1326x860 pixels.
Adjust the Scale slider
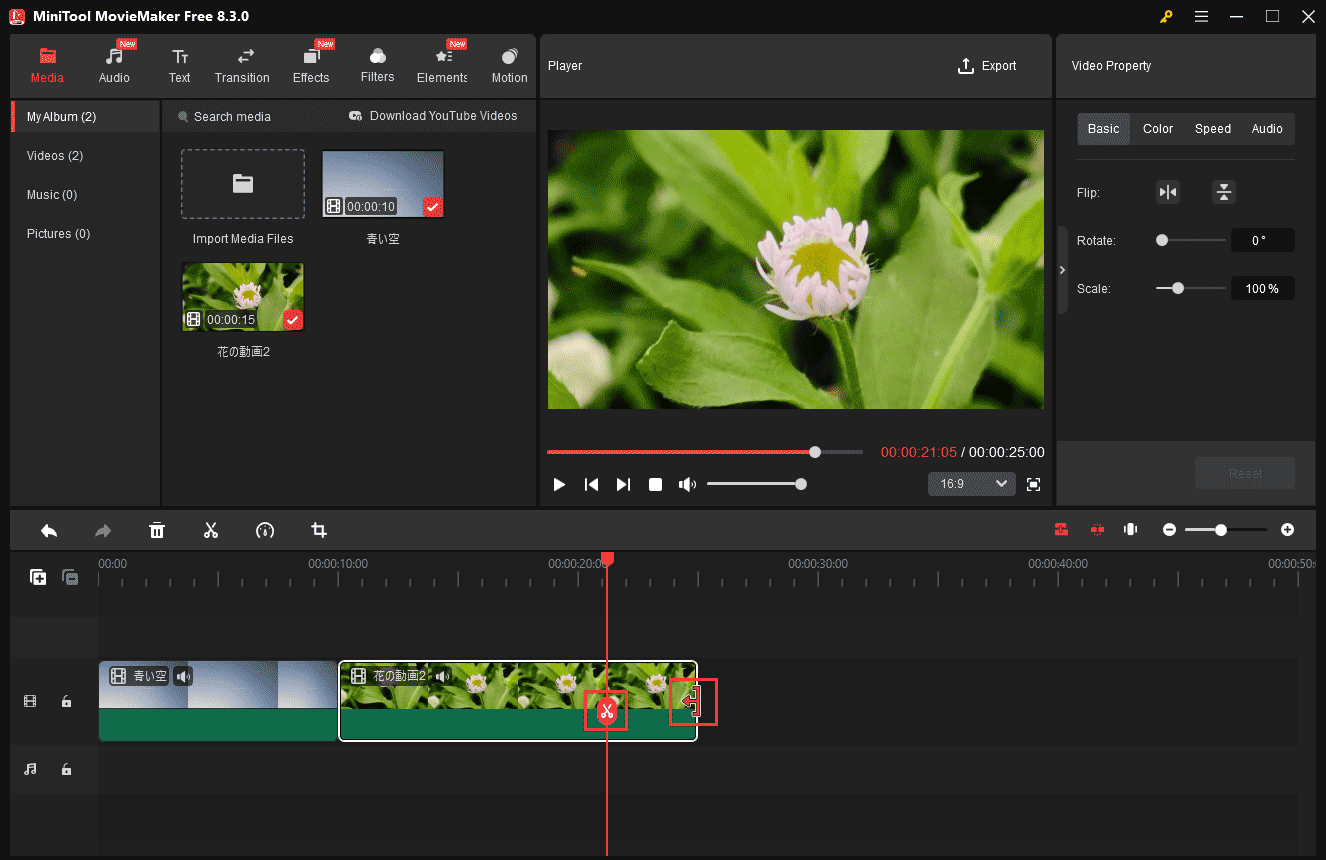coord(1190,288)
